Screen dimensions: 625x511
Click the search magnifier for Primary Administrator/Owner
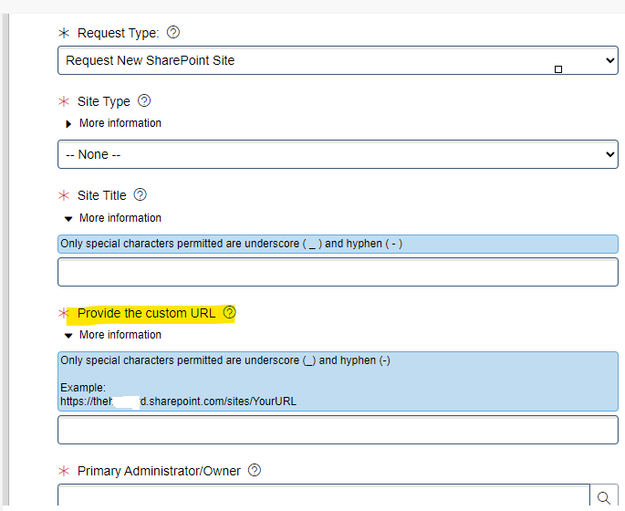tap(604, 497)
